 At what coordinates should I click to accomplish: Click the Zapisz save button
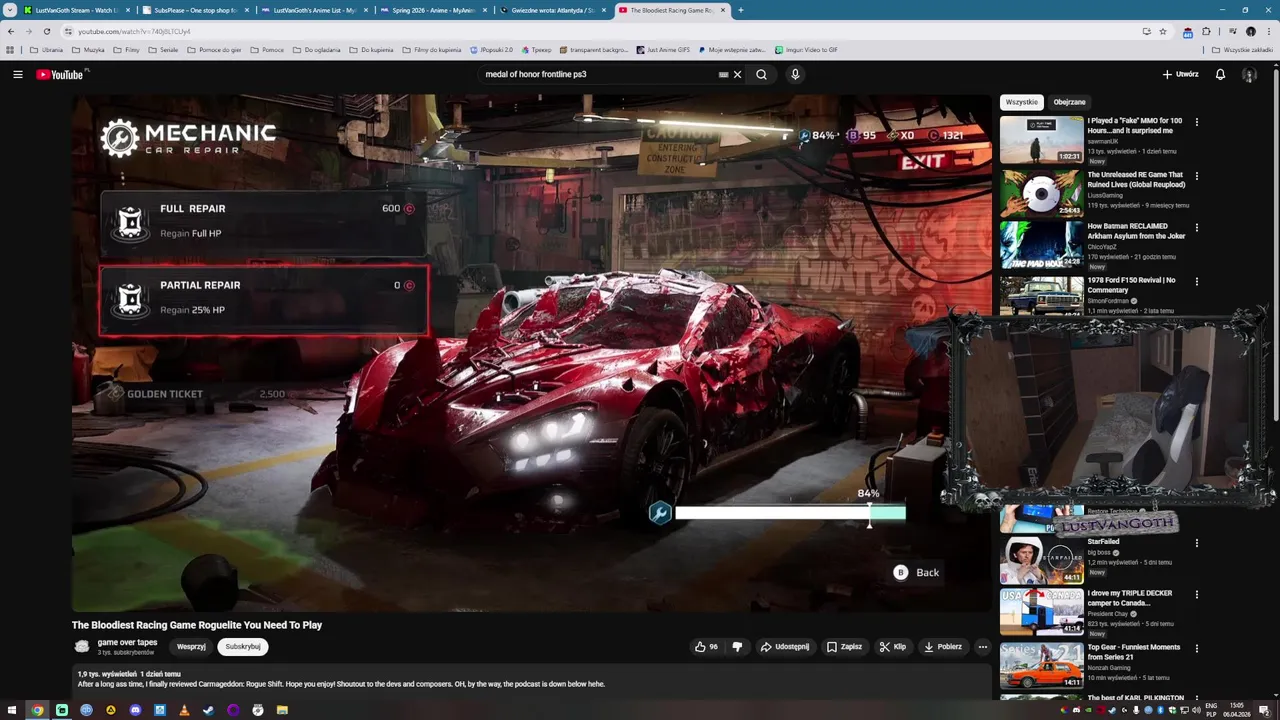coord(844,647)
